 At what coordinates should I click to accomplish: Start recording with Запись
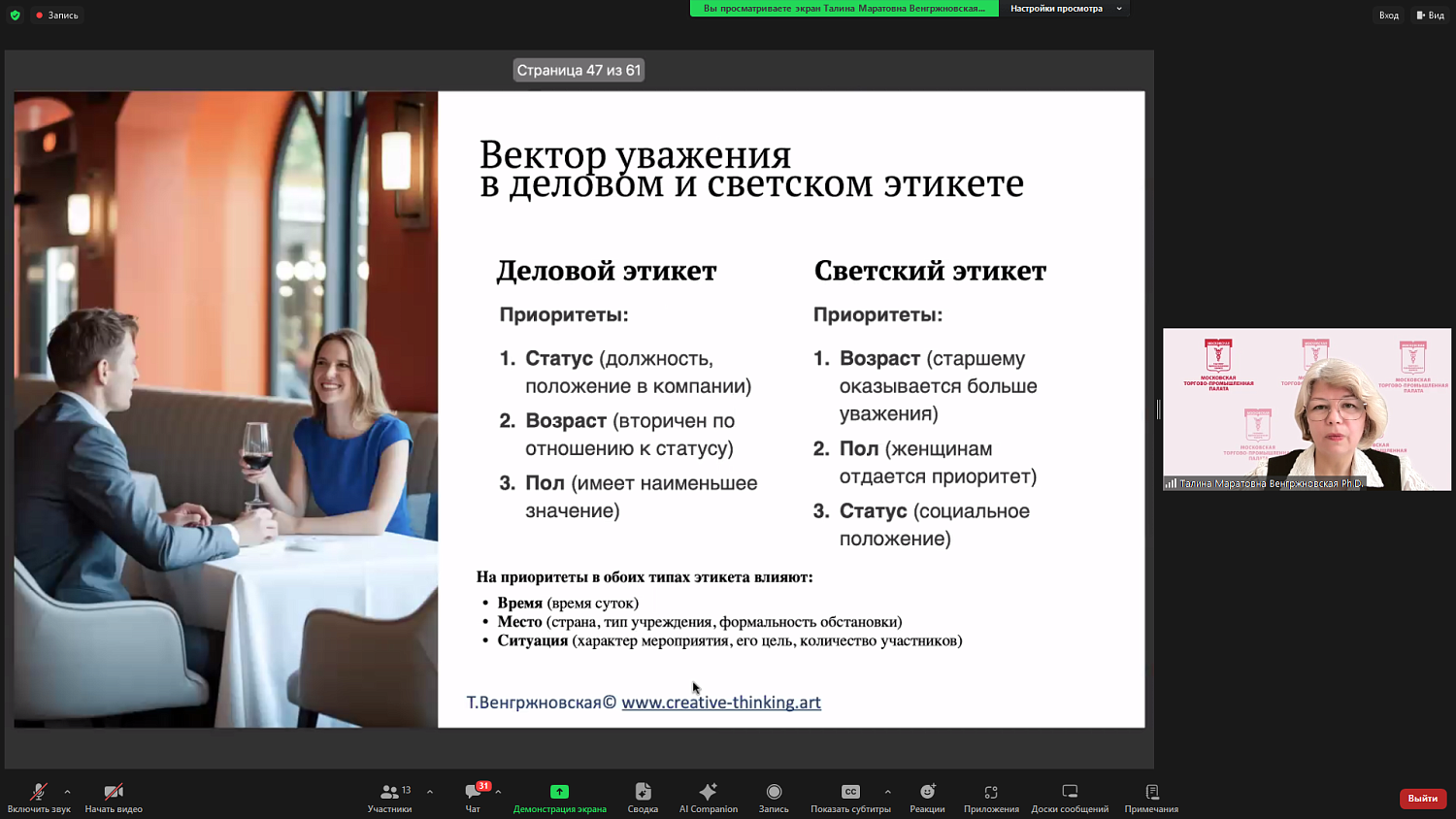(773, 796)
